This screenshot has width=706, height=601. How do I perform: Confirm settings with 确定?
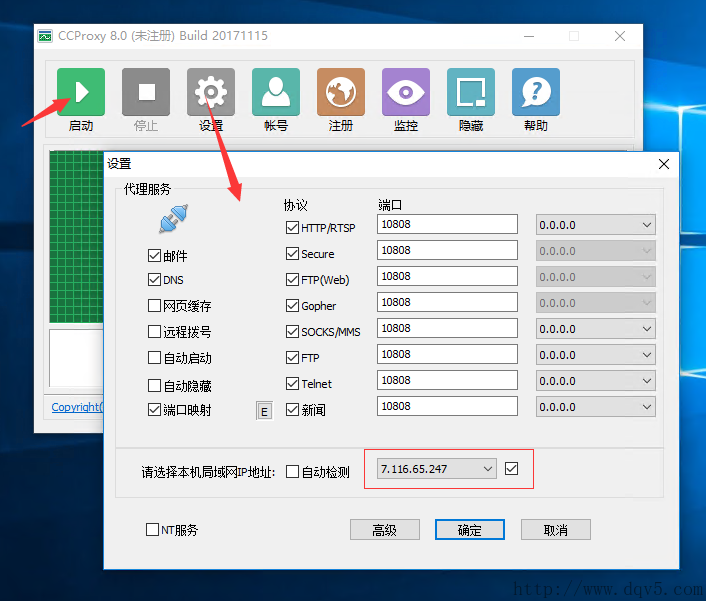pos(470,530)
